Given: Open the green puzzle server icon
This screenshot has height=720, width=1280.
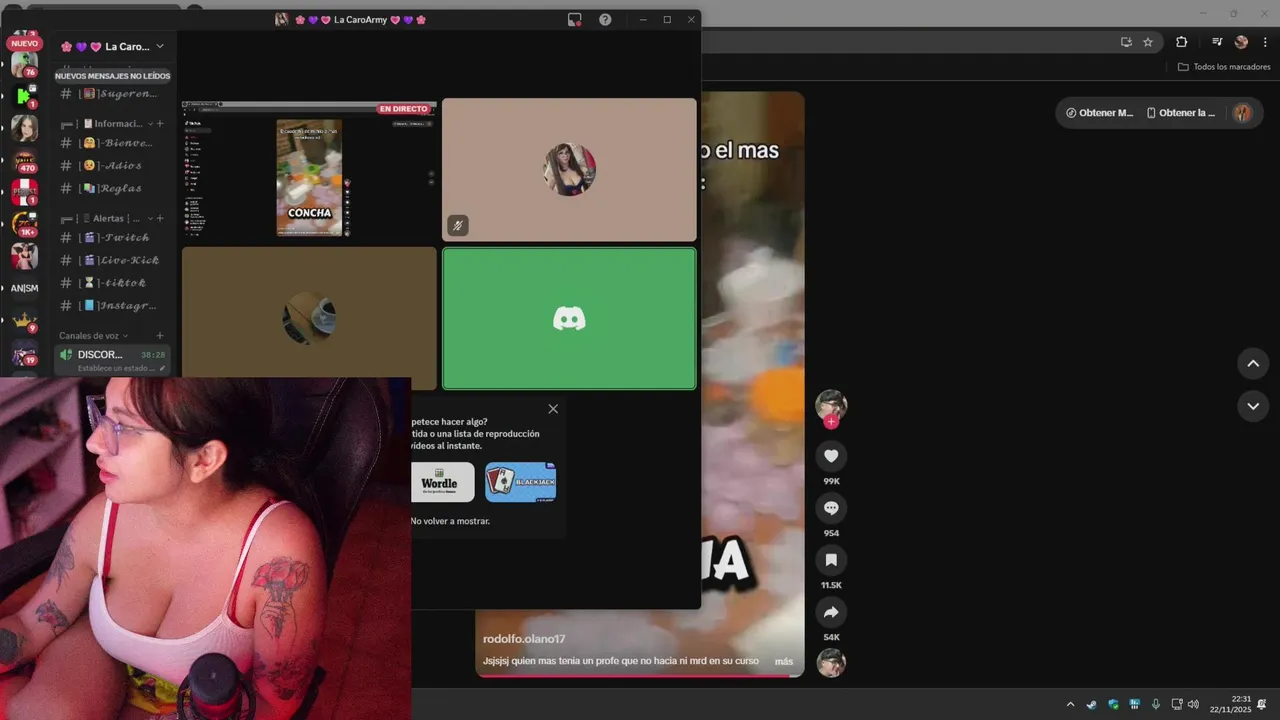Looking at the screenshot, I should click(x=24, y=96).
